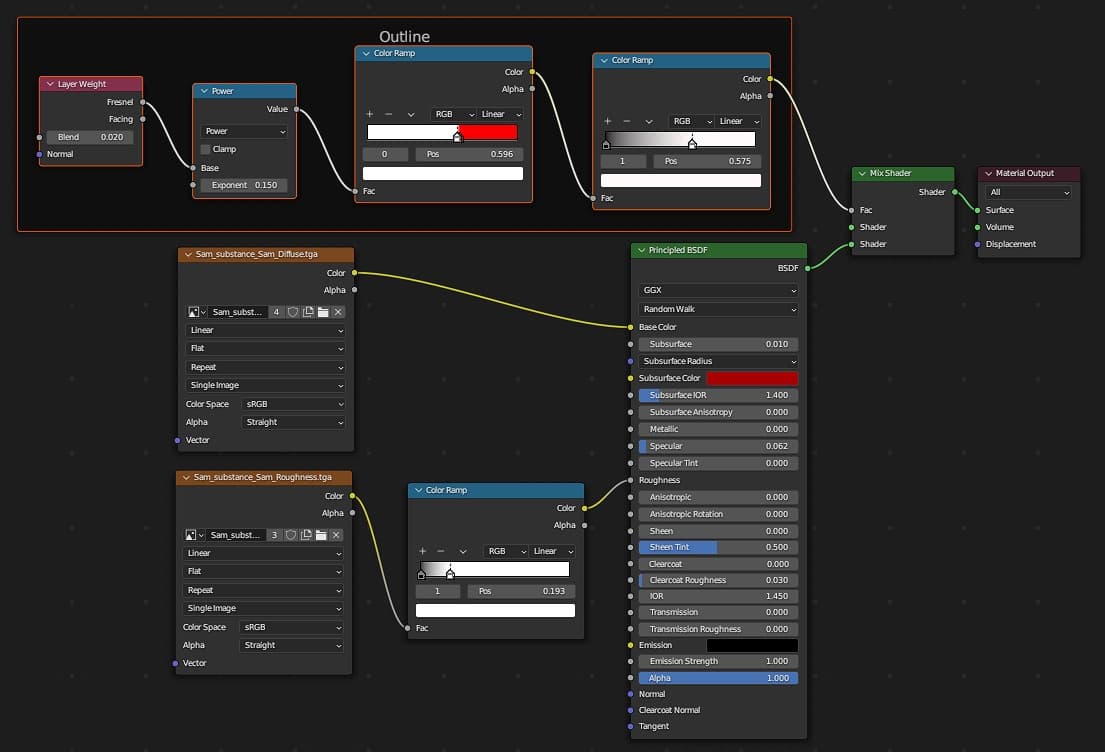Remove color stop with minus on roughness Color Ramp
Viewport: 1105px width, 752px height.
click(x=440, y=551)
